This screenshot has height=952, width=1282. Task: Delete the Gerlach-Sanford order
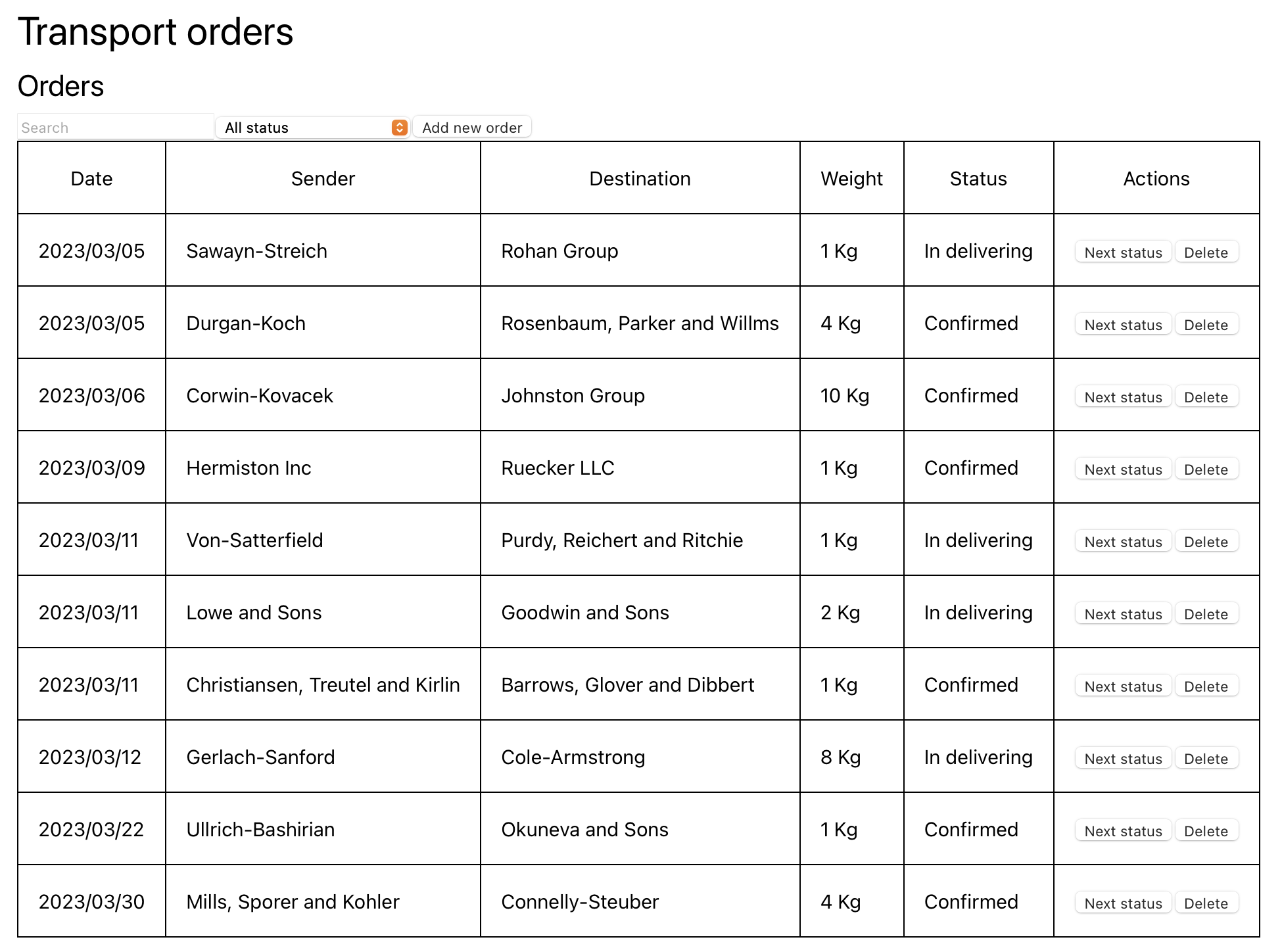[x=1206, y=759]
